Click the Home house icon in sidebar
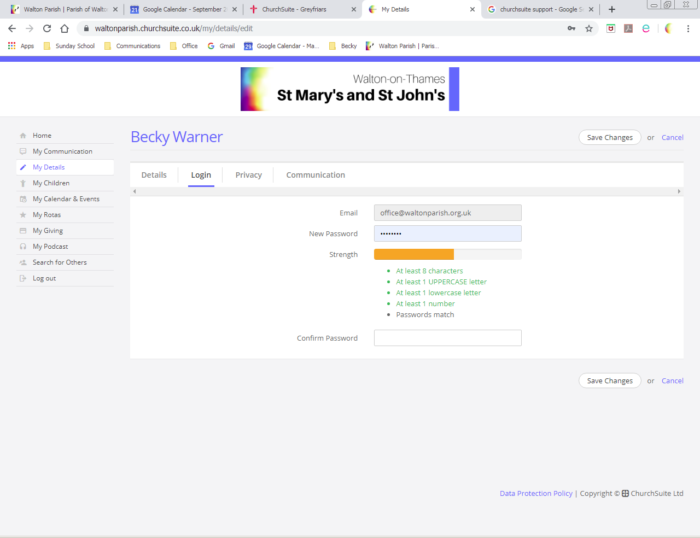The image size is (700, 538). point(23,135)
